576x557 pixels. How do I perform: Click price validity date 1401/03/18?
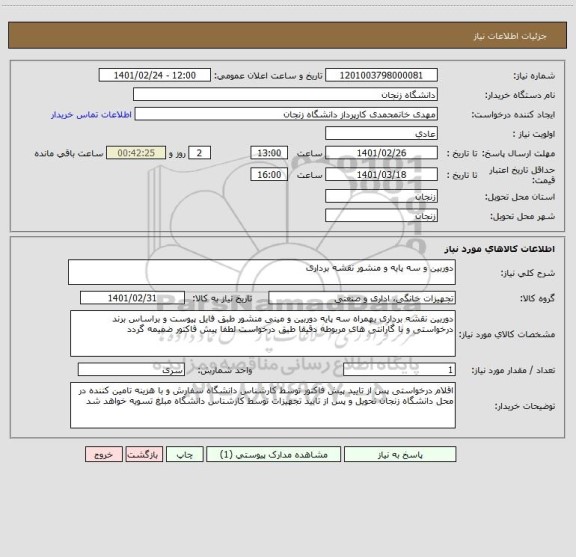381,175
